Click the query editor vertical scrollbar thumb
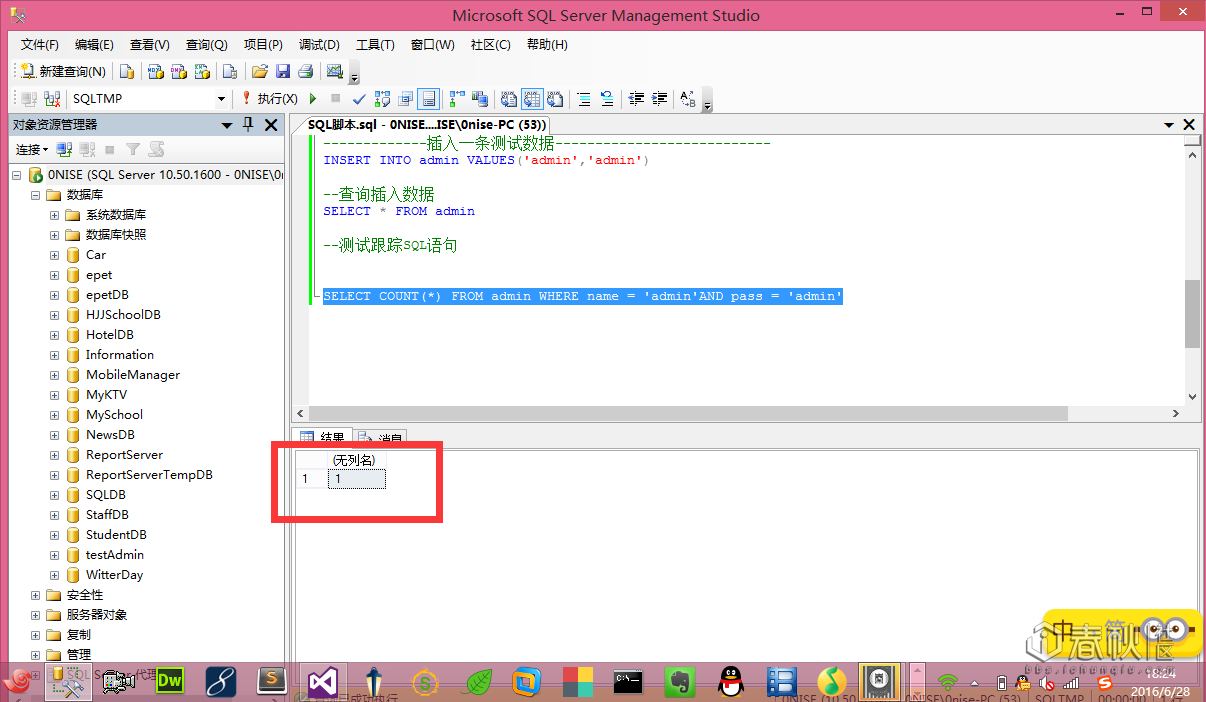 coord(1192,313)
